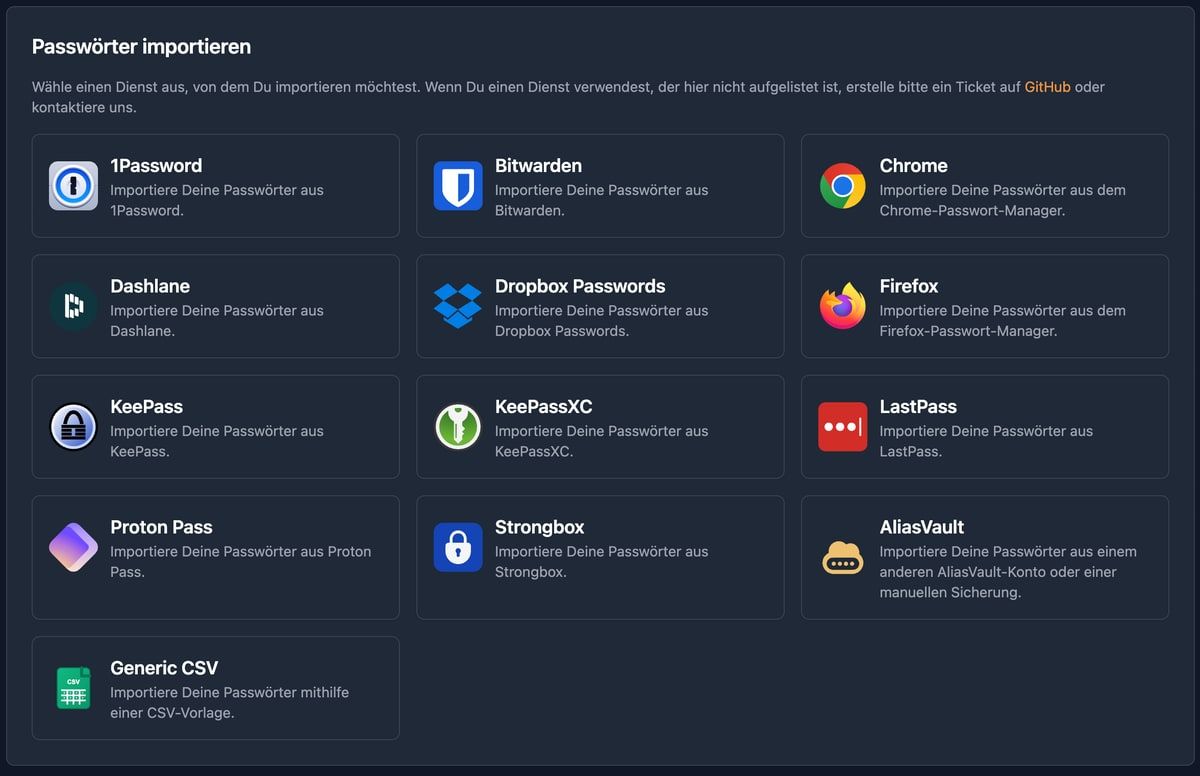Open the GitHub link in description
1200x776 pixels.
[x=1047, y=87]
